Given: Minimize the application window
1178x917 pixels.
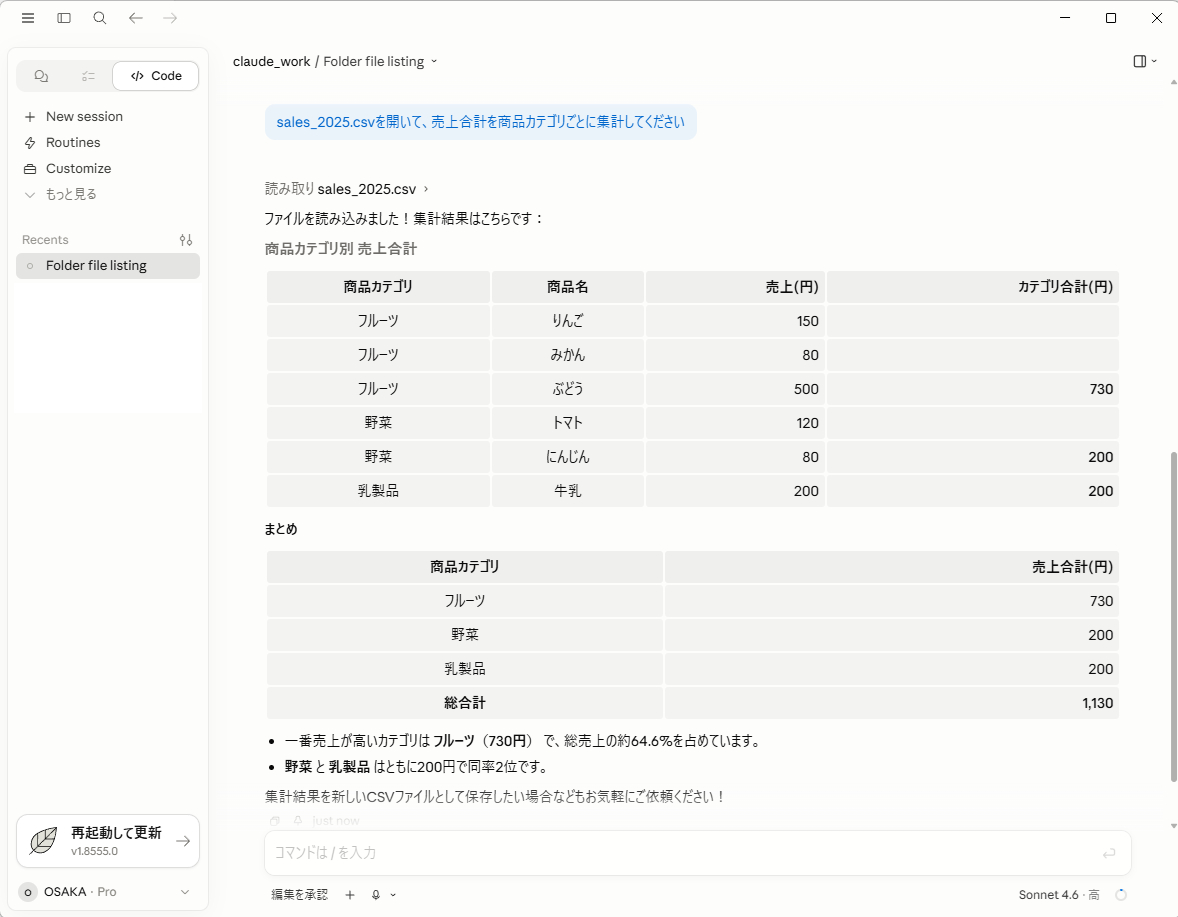Looking at the screenshot, I should 1065,18.
